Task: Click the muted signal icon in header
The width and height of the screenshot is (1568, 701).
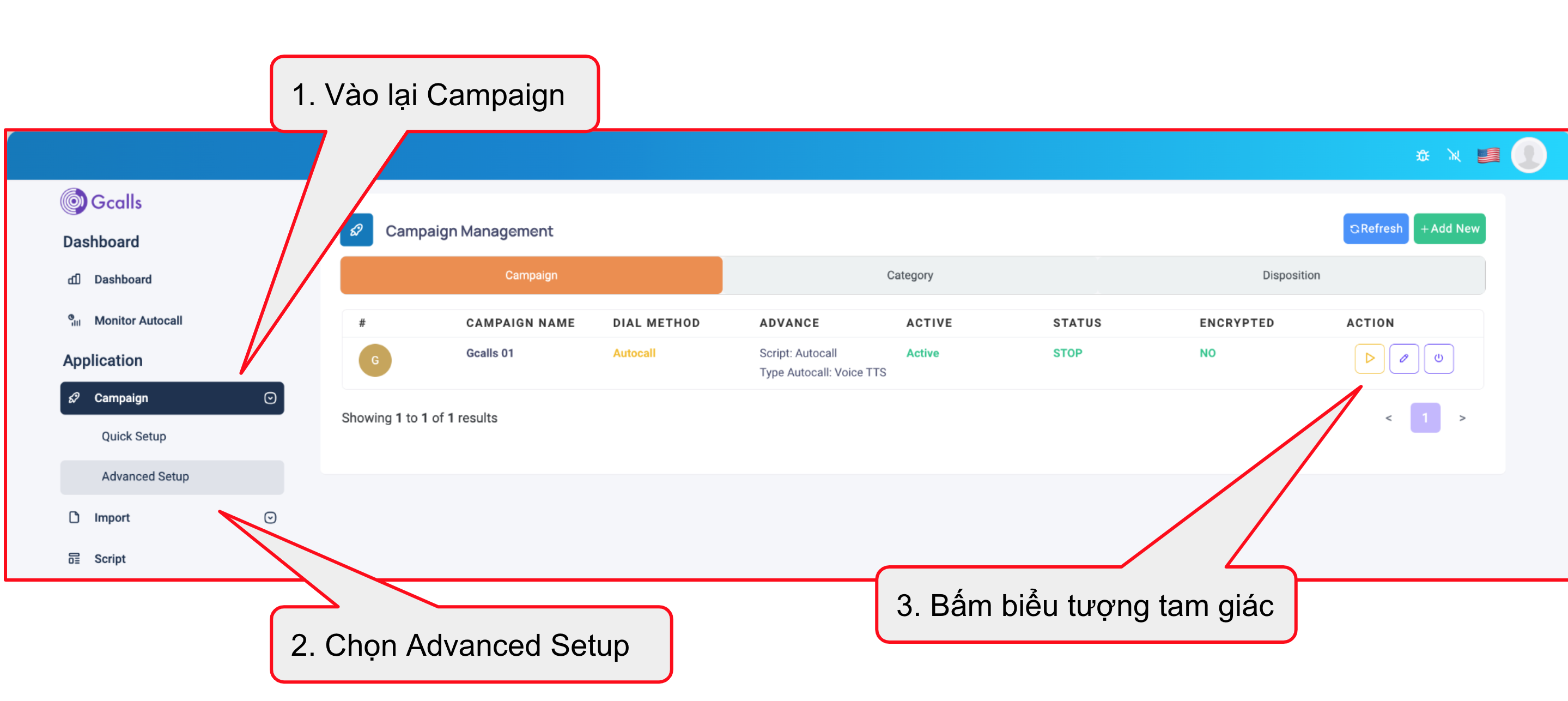Action: pos(1454,156)
